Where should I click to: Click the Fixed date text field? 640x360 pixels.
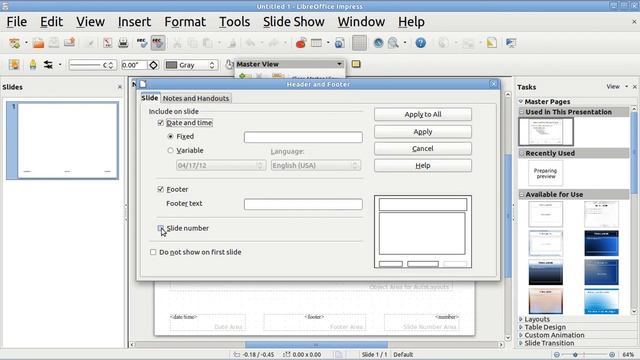pyautogui.click(x=303, y=137)
